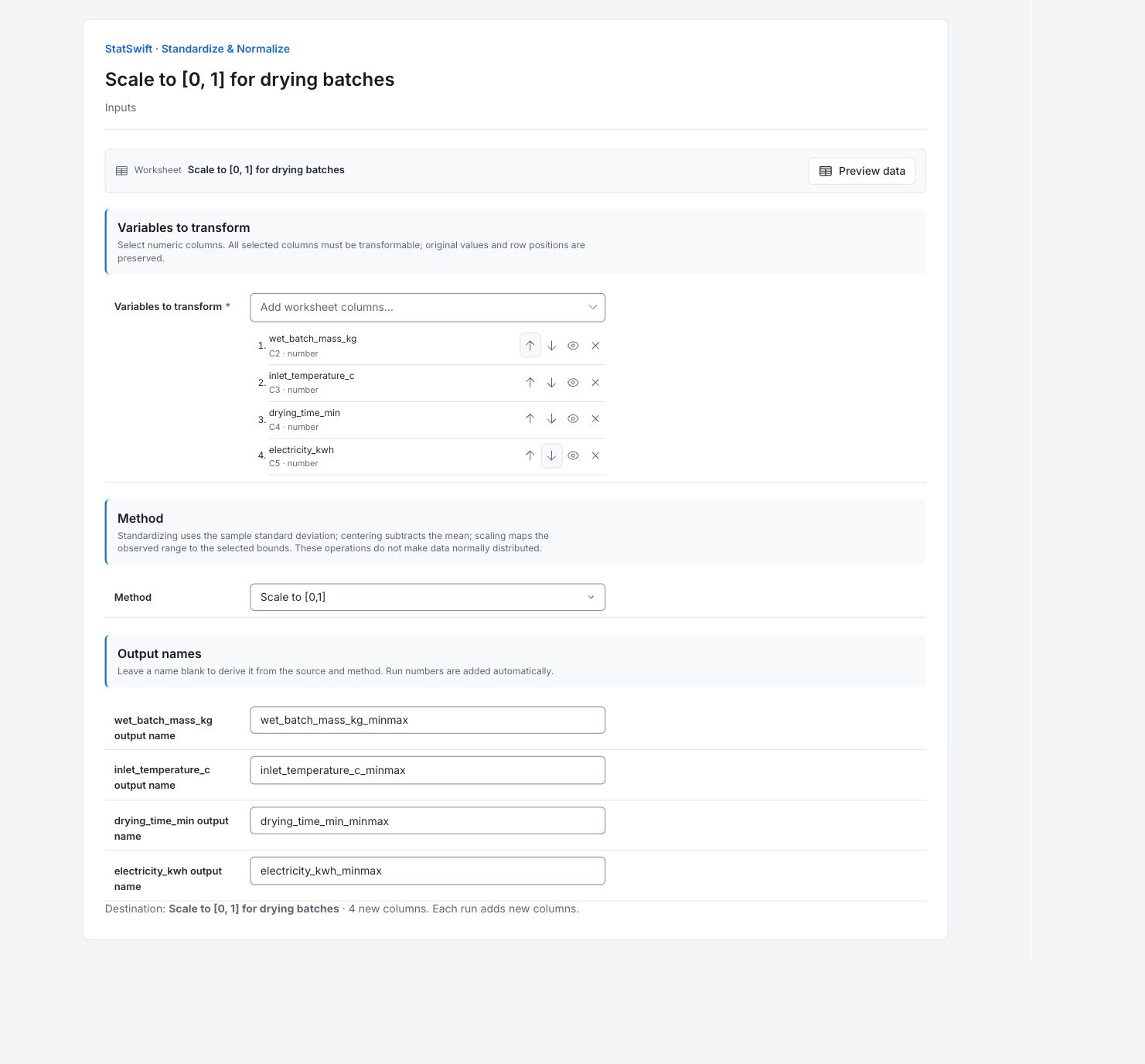Move drying_time_min up in order
The width and height of the screenshot is (1145, 1064).
tap(530, 418)
